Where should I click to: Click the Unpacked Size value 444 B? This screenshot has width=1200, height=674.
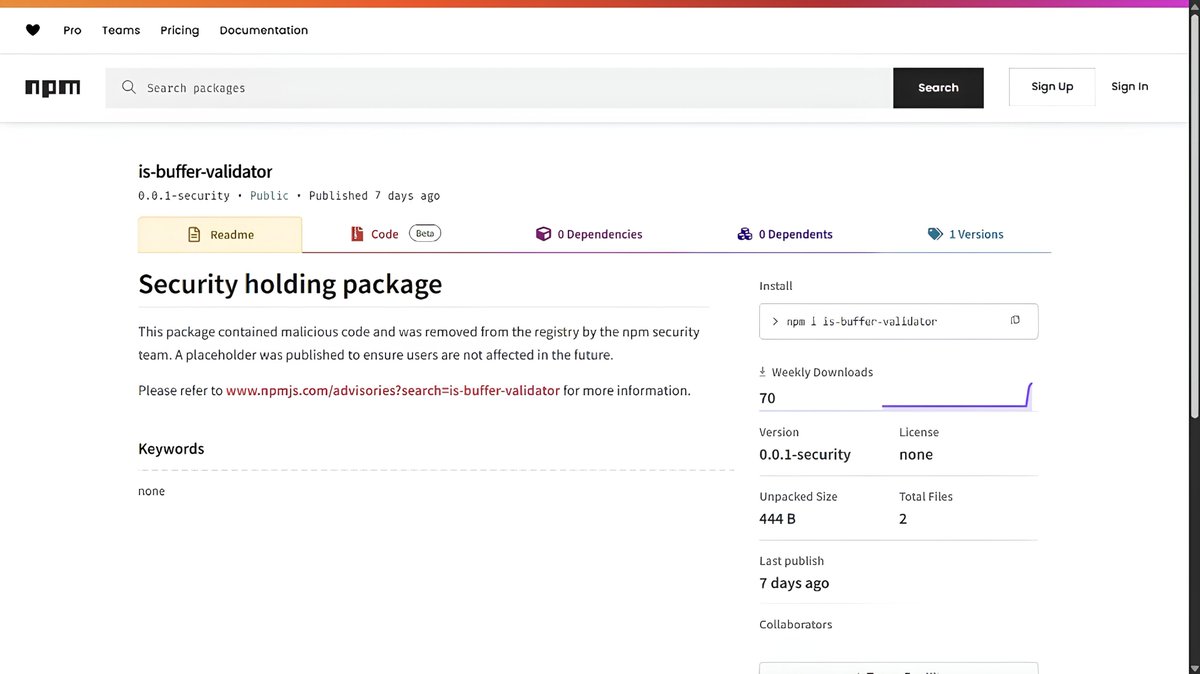pos(778,519)
